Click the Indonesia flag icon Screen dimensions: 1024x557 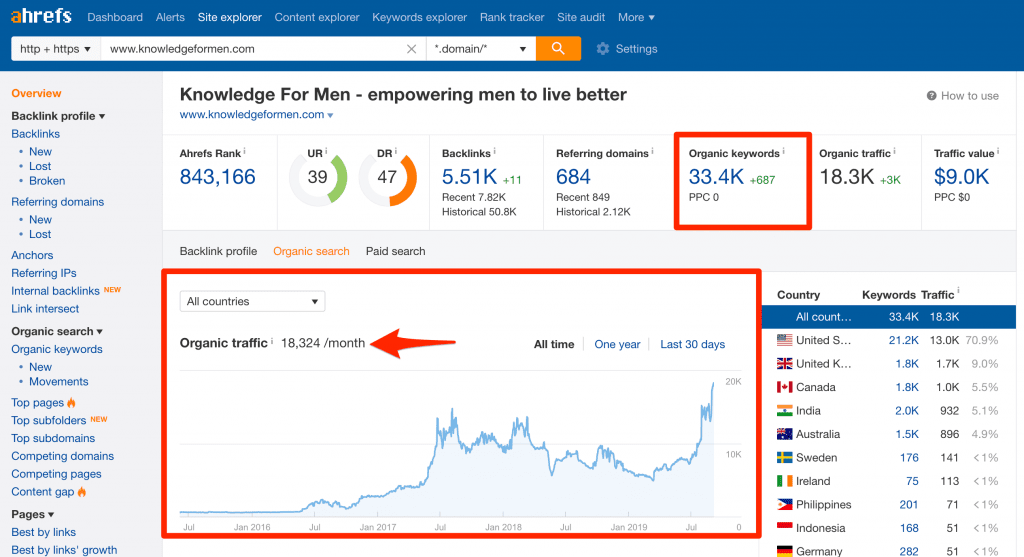(x=784, y=528)
